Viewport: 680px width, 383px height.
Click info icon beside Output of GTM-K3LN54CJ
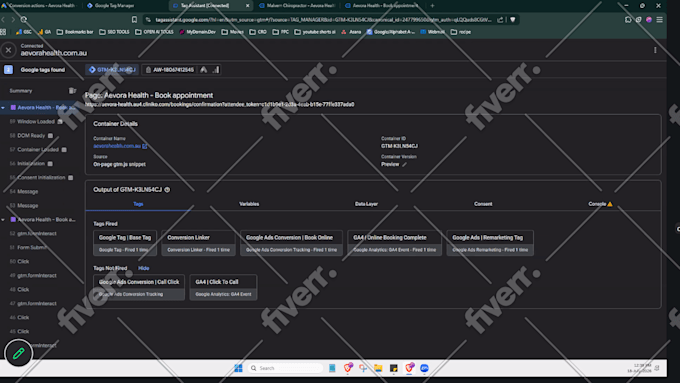point(167,190)
